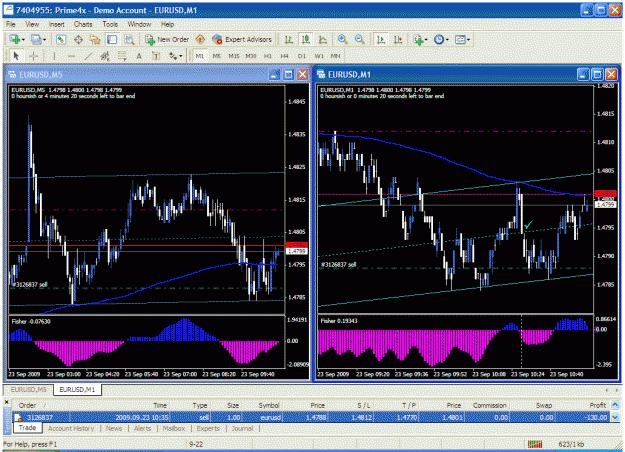The height and width of the screenshot is (452, 625).
Task: Switch timeframe to M1
Action: pos(200,56)
